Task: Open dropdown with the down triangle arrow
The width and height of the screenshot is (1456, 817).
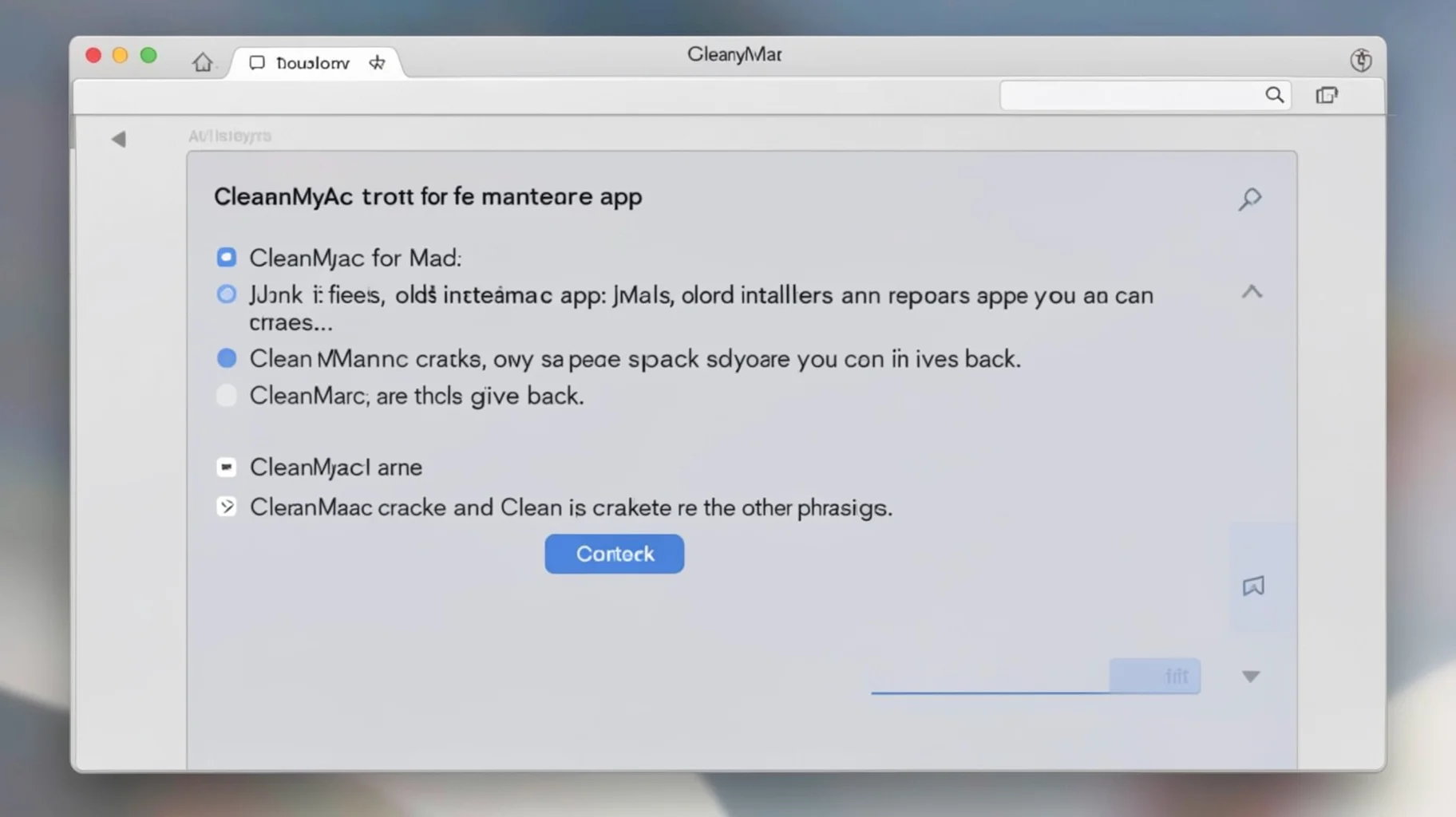Action: coord(1251,677)
